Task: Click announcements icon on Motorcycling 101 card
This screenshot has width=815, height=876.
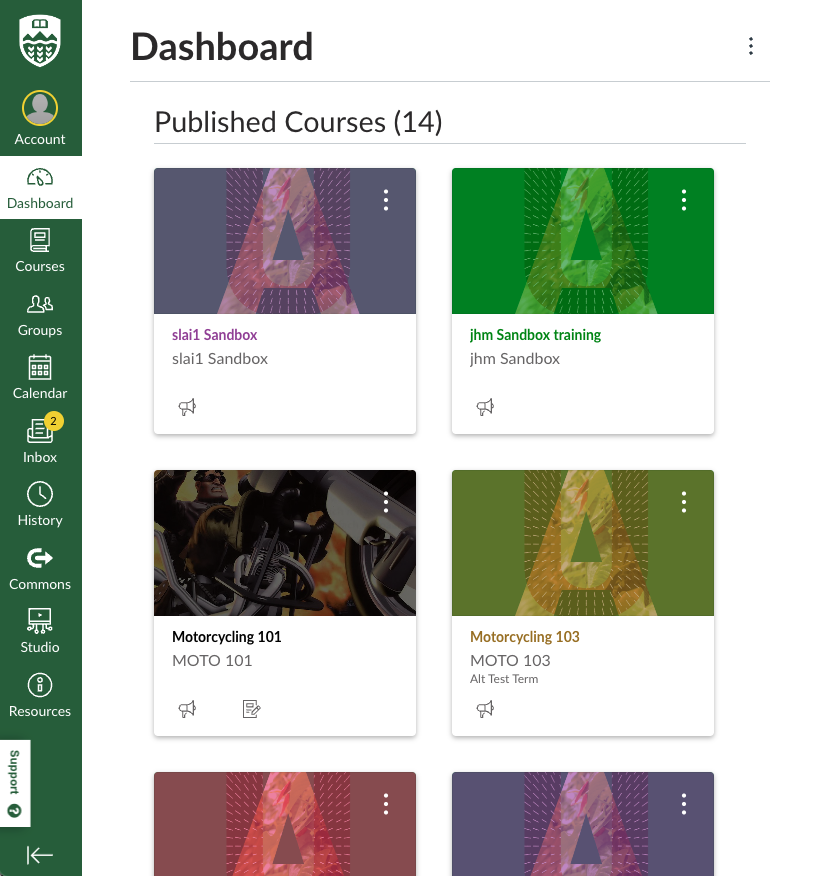Action: (187, 709)
